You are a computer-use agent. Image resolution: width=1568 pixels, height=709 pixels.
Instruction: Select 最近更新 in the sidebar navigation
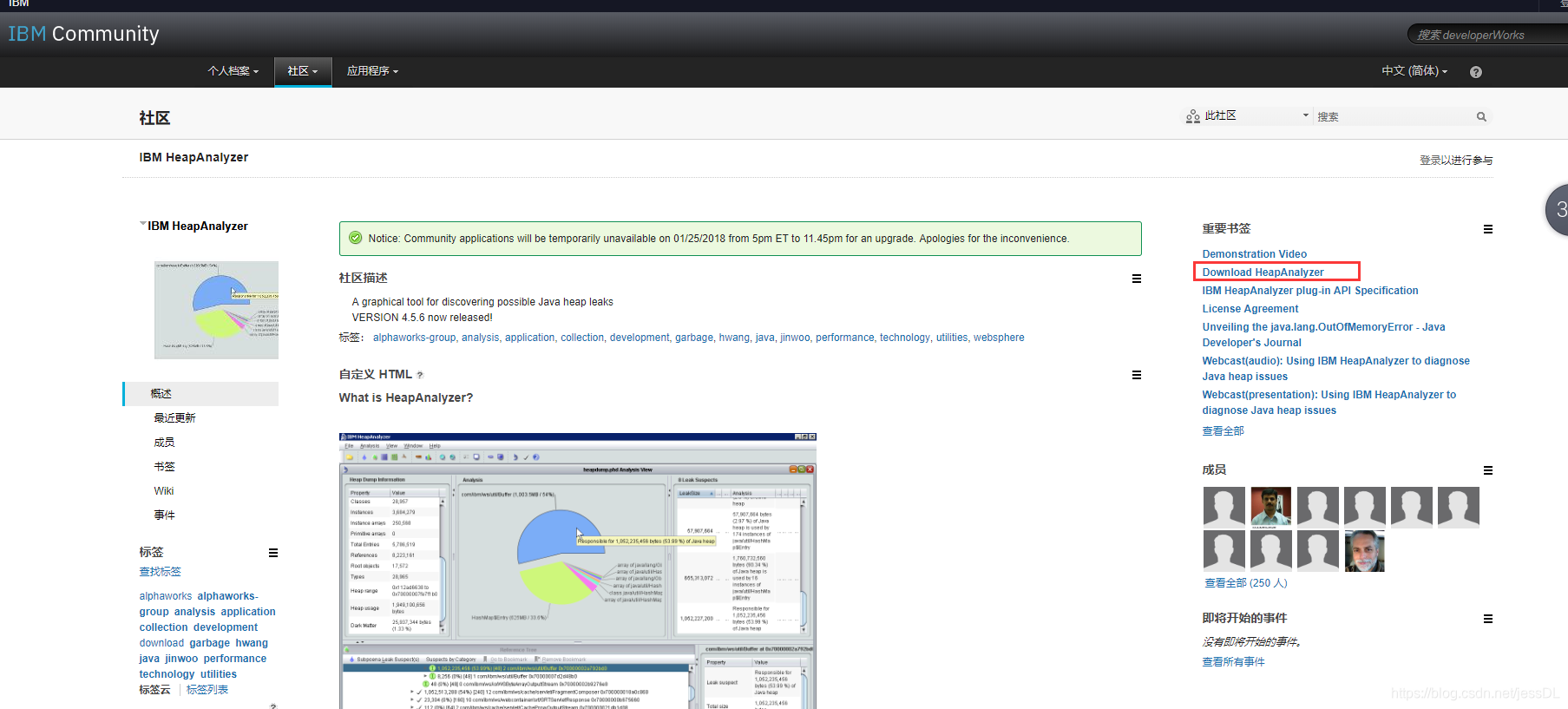(x=174, y=418)
